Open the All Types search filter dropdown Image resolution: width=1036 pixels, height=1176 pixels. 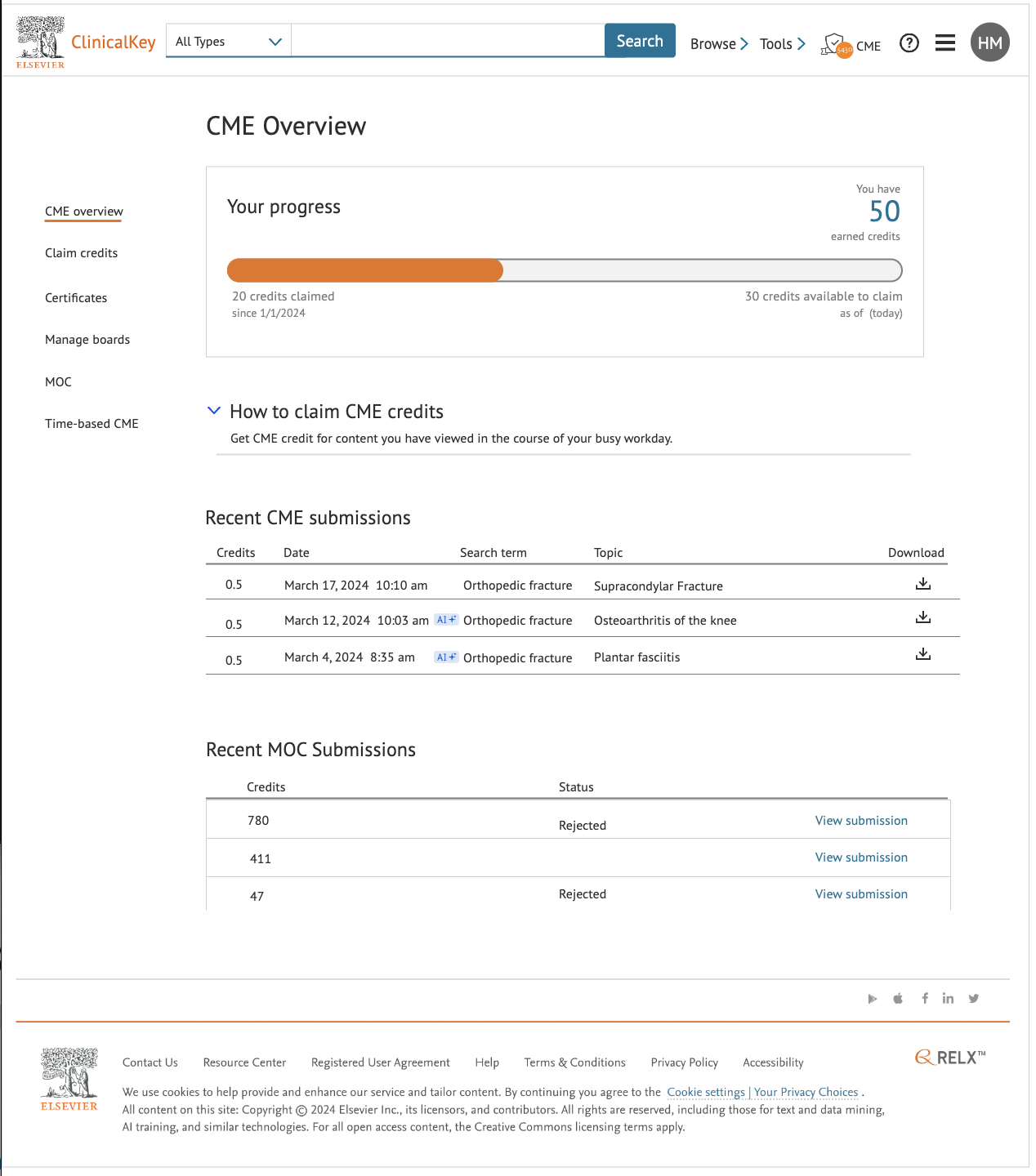(x=228, y=41)
